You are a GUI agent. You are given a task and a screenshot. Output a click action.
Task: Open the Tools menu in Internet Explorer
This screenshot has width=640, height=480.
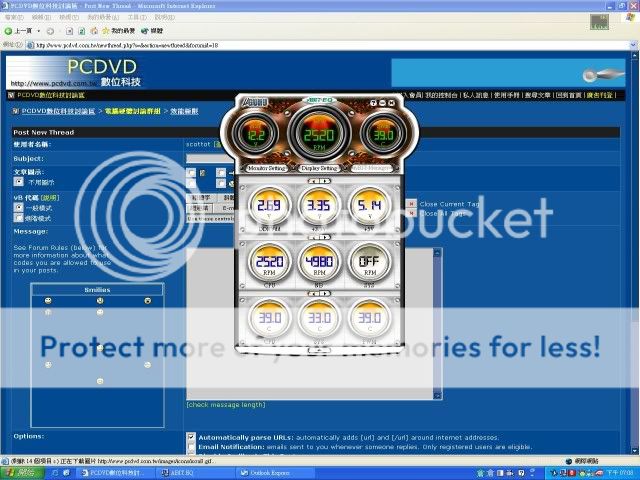(x=137, y=18)
